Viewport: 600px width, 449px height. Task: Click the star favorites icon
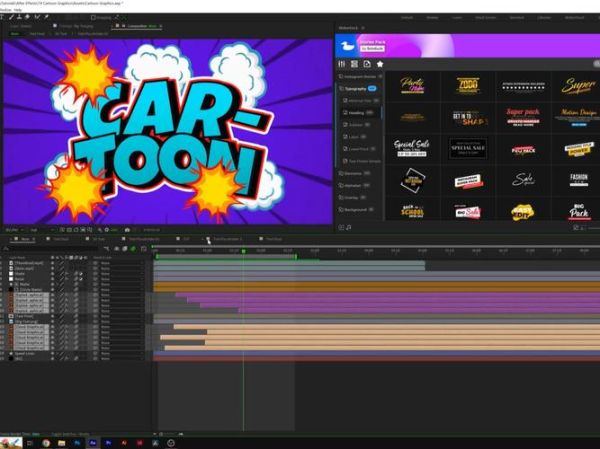click(x=379, y=64)
